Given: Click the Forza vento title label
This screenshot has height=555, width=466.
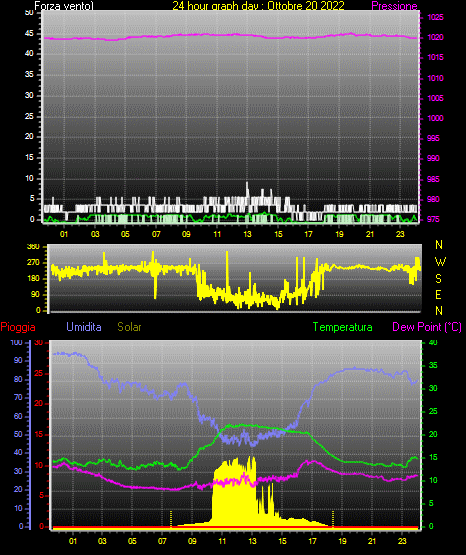Looking at the screenshot, I should [x=64, y=6].
